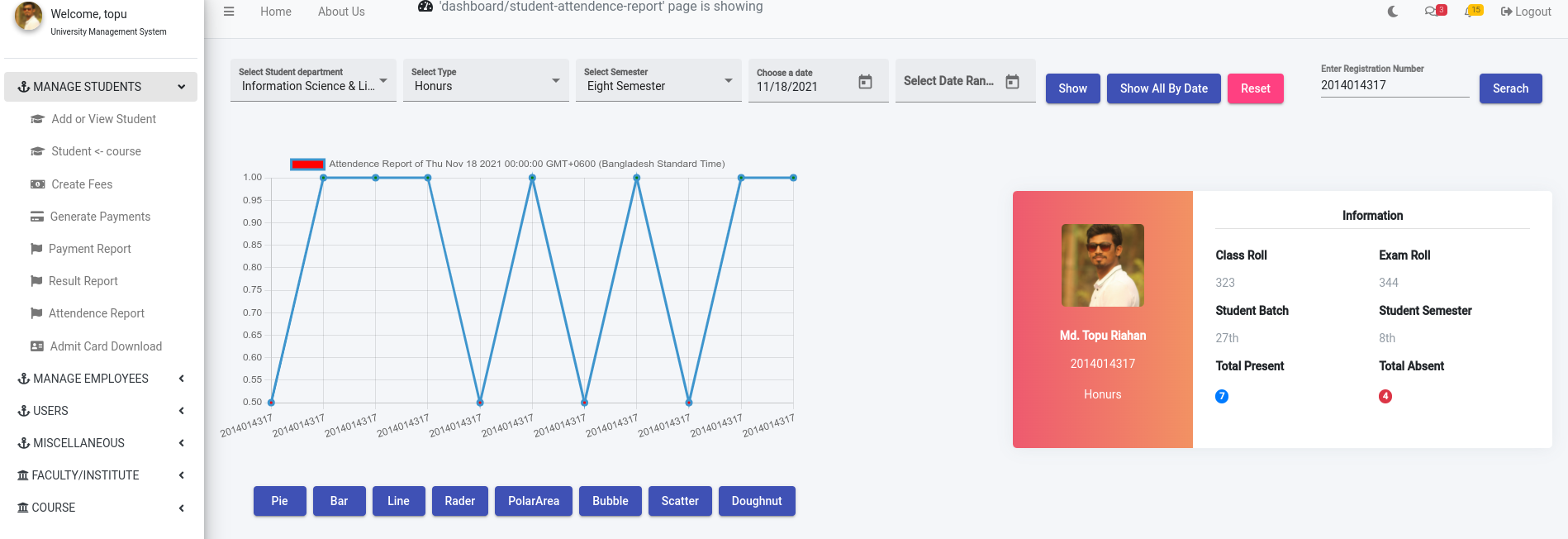Switch chart to Bar
Image resolution: width=1568 pixels, height=539 pixels.
(340, 501)
